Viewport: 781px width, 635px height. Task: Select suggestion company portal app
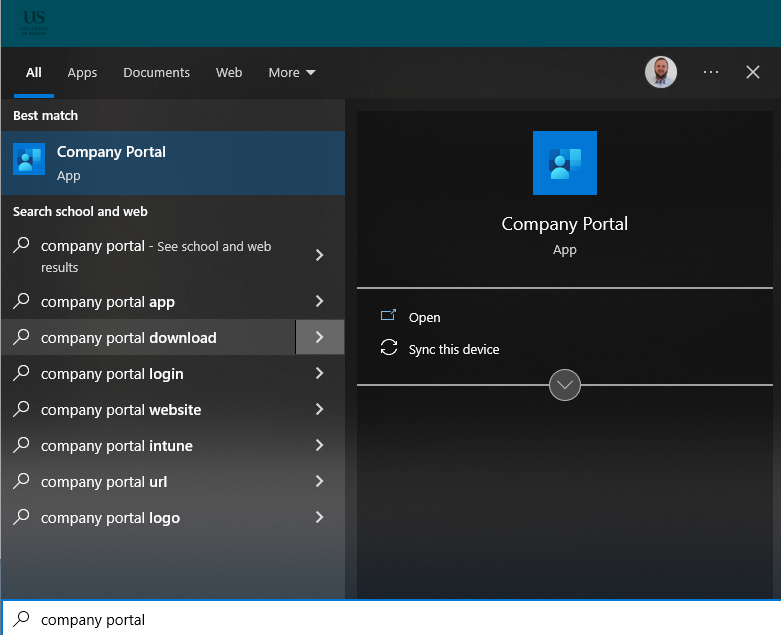click(148, 301)
